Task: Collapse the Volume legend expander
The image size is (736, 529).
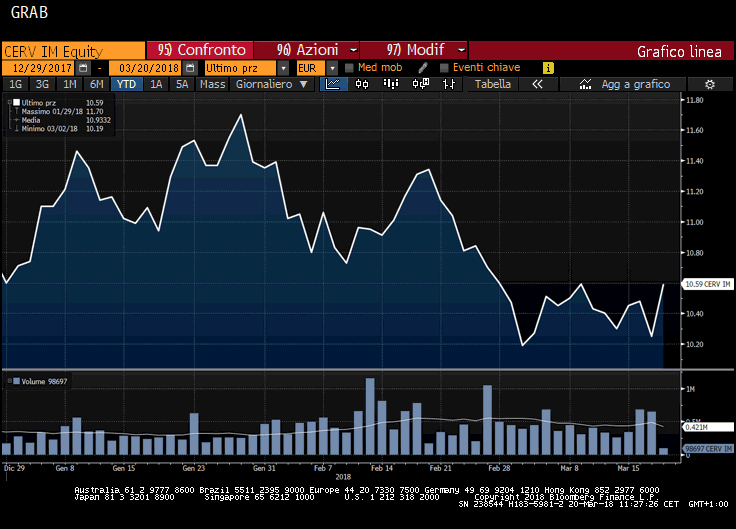Action: pyautogui.click(x=9, y=381)
